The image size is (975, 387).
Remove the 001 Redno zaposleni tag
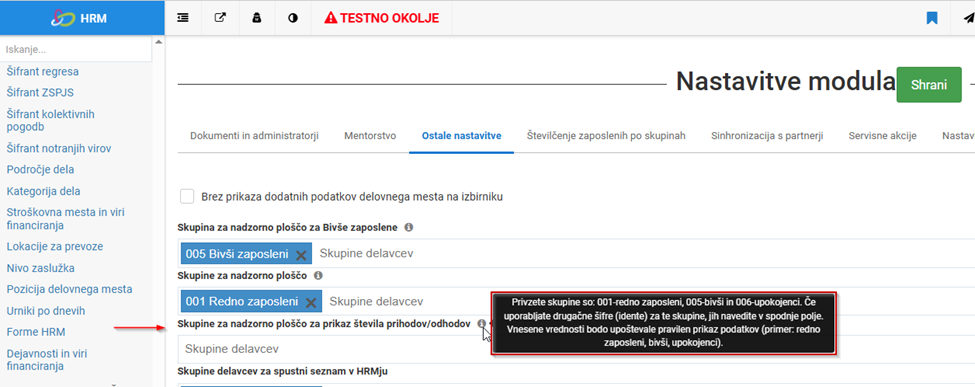click(311, 302)
